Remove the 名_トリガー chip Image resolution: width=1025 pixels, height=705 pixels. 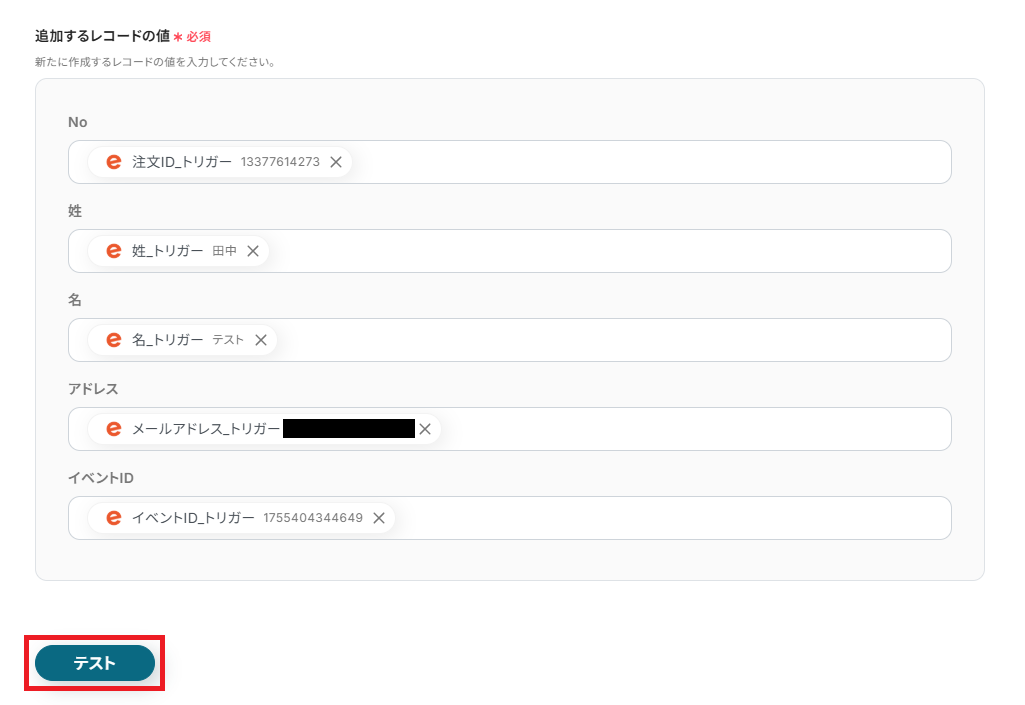click(x=261, y=340)
